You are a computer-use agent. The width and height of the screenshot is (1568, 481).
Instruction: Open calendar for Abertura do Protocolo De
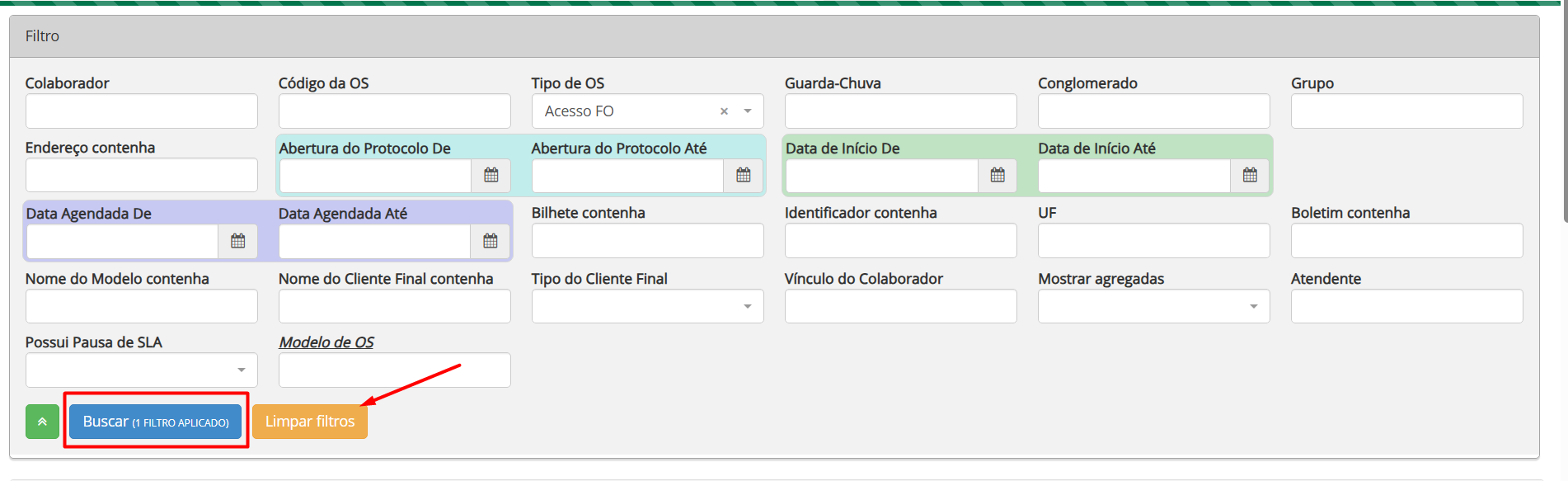point(491,175)
